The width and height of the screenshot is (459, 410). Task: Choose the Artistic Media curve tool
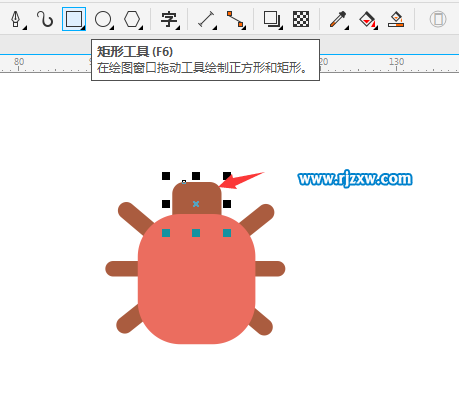[x=45, y=19]
